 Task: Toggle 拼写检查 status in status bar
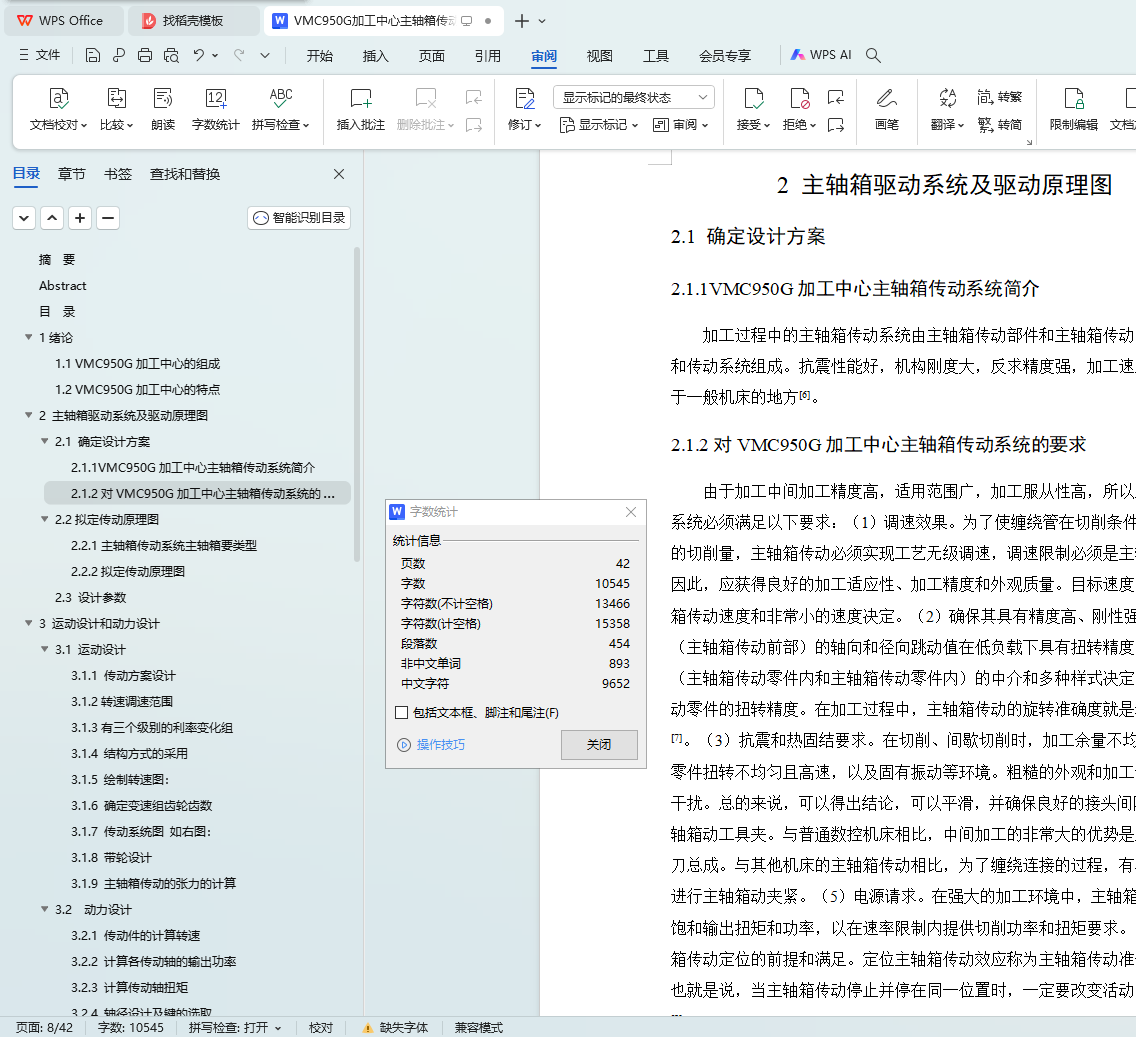pyautogui.click(x=234, y=1027)
